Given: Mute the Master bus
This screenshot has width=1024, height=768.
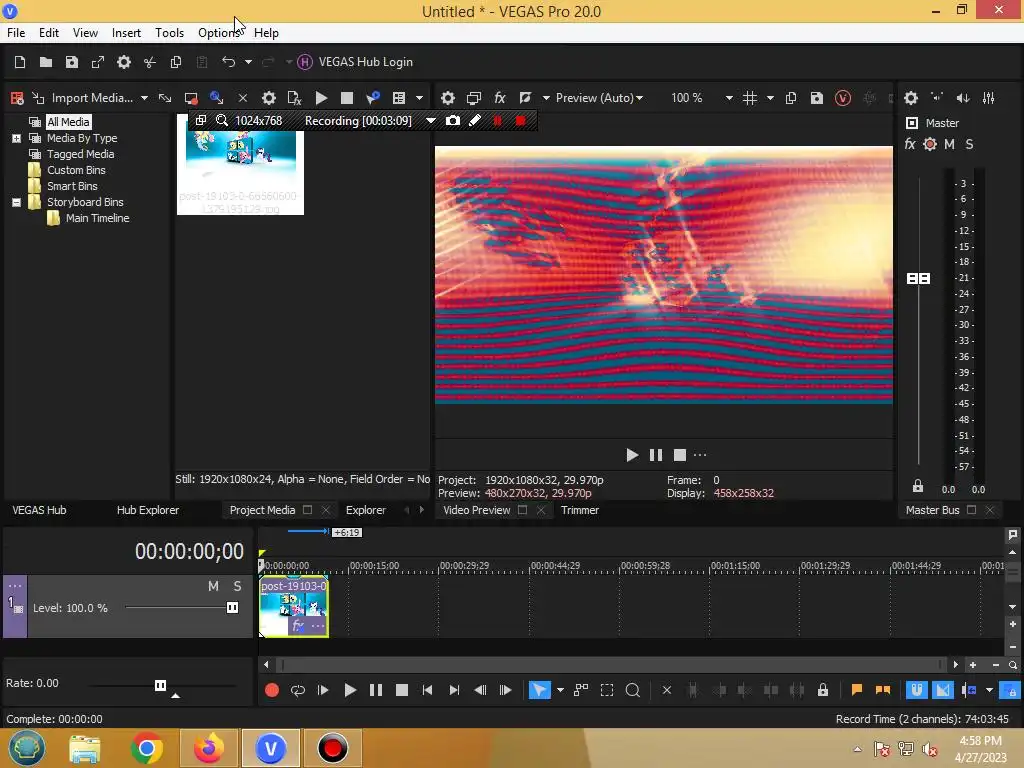Looking at the screenshot, I should 949,144.
